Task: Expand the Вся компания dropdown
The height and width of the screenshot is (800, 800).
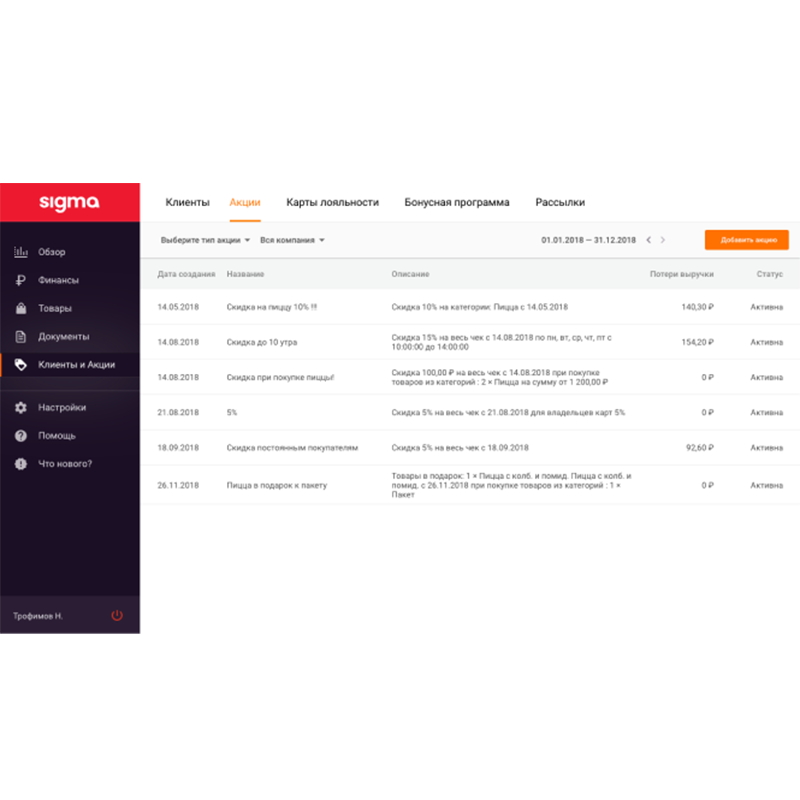Action: (292, 240)
